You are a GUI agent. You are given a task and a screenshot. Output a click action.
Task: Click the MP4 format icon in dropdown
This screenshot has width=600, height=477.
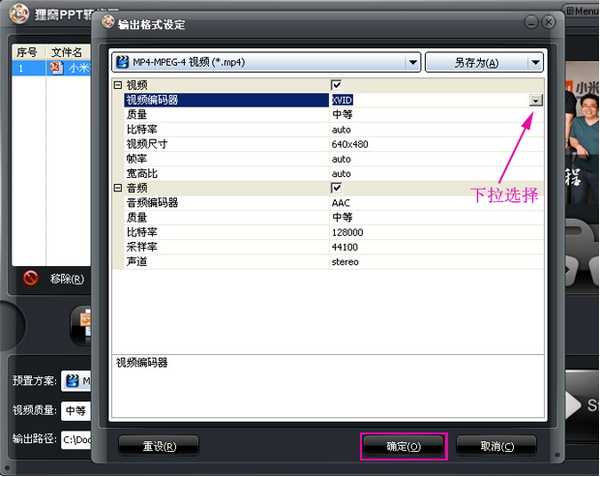[x=123, y=62]
